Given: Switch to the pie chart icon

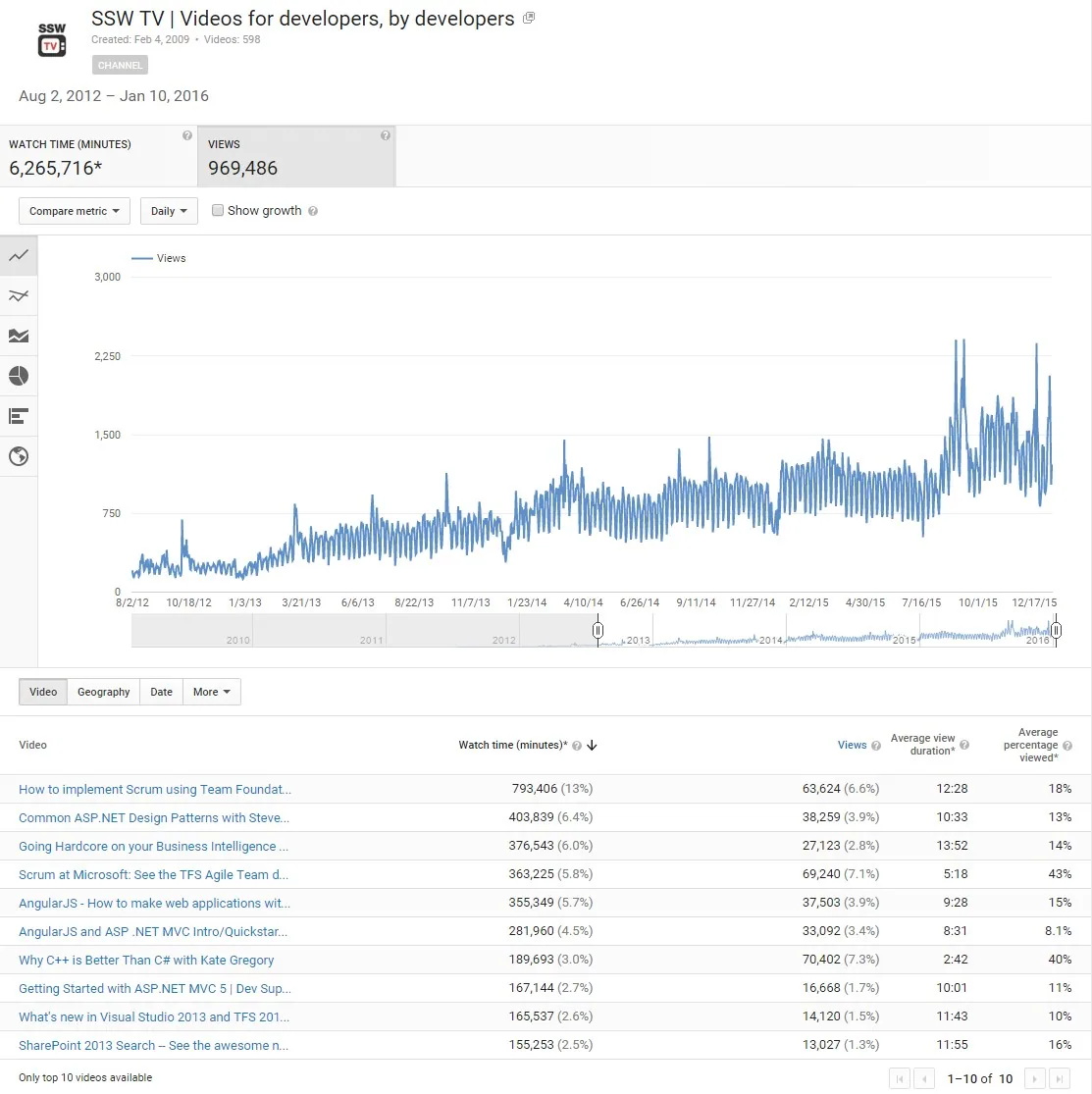Looking at the screenshot, I should 19,376.
